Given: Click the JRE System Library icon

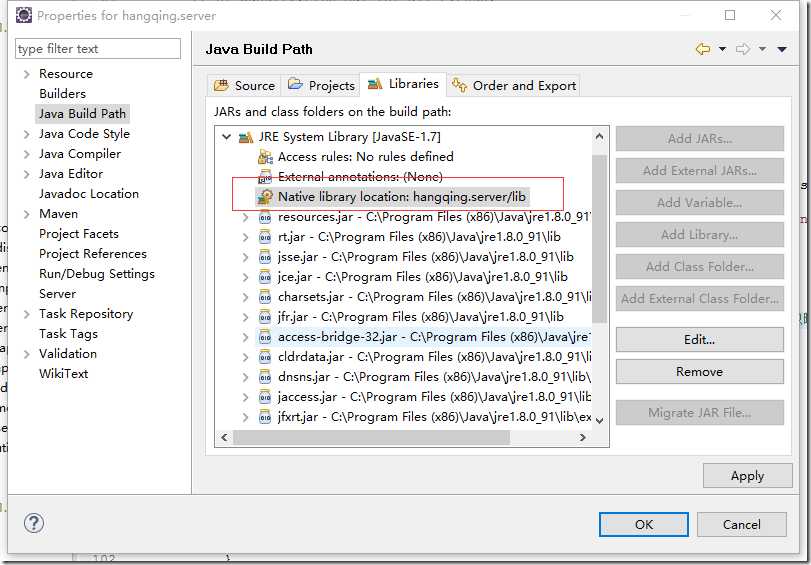Looking at the screenshot, I should (246, 137).
